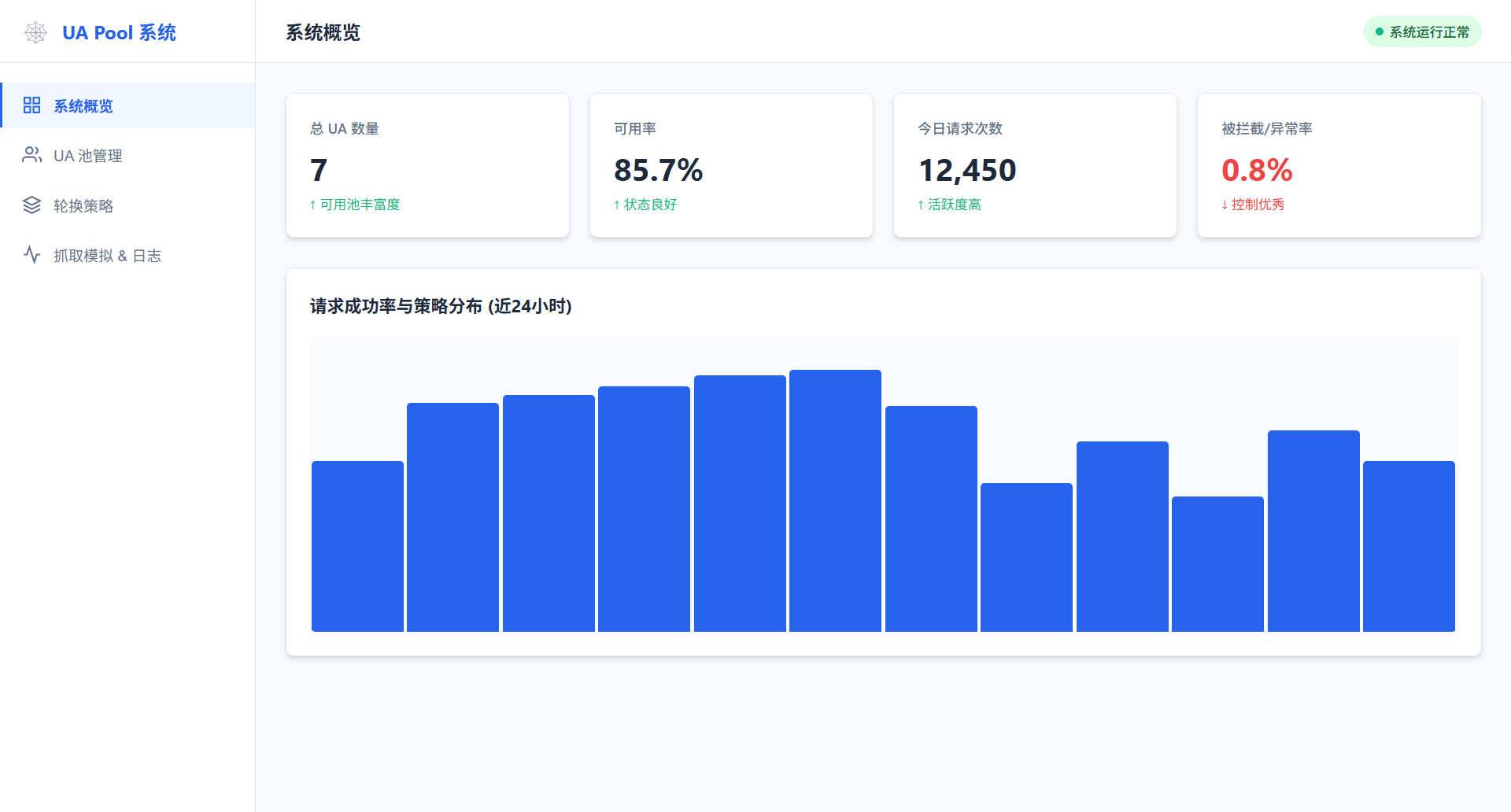Click the 85.7% availability value
The image size is (1511, 812).
click(x=659, y=170)
